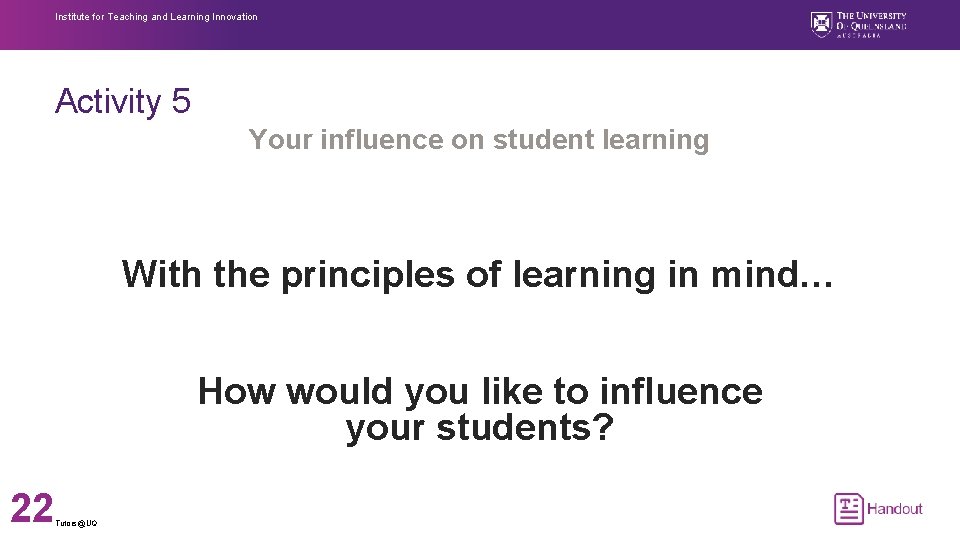Viewport: 960px width, 540px height.
Task: Click the word "Activity" in the title
Action: (x=108, y=102)
